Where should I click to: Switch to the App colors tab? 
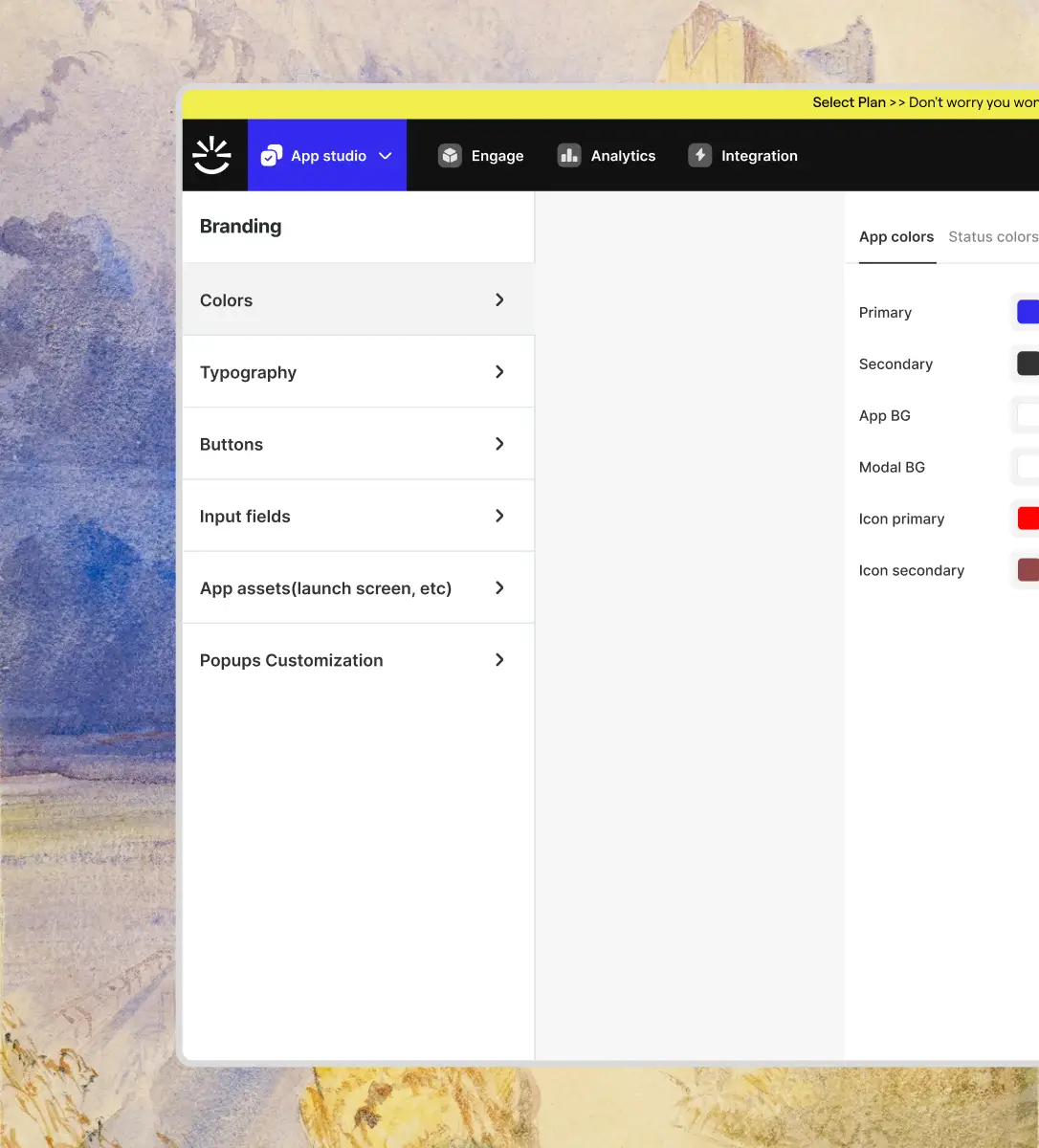tap(896, 236)
